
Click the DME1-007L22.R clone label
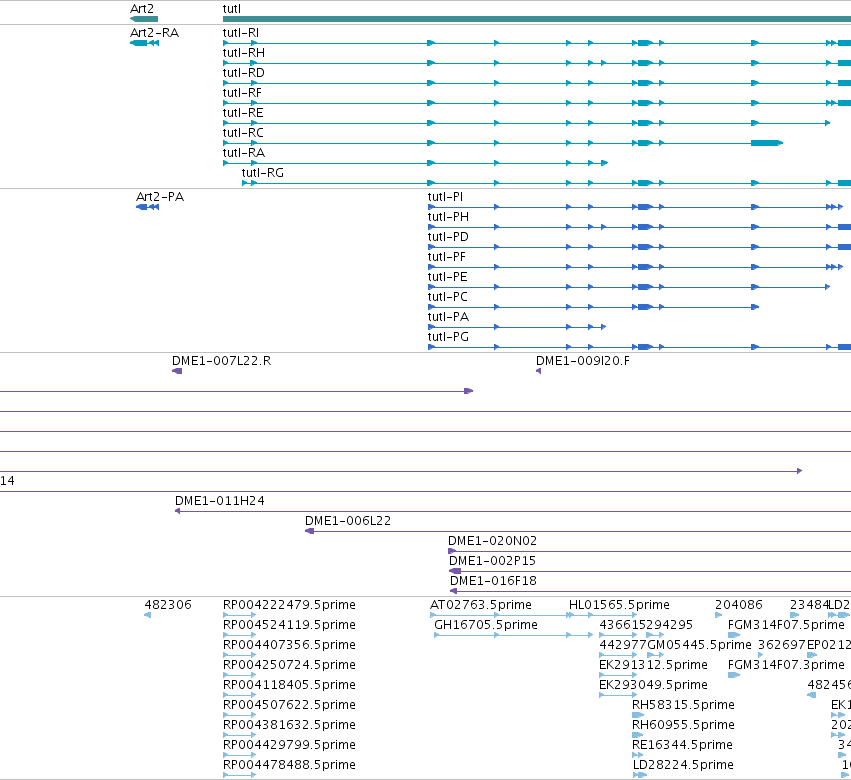click(221, 361)
